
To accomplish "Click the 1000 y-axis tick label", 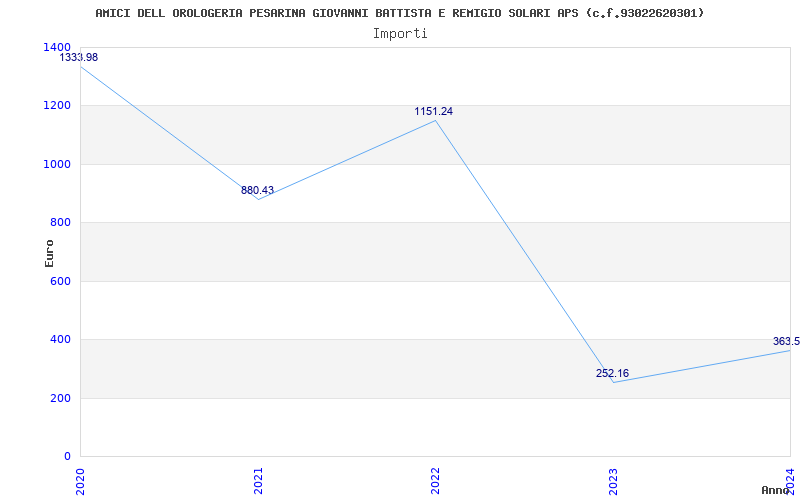I will click(x=58, y=164).
